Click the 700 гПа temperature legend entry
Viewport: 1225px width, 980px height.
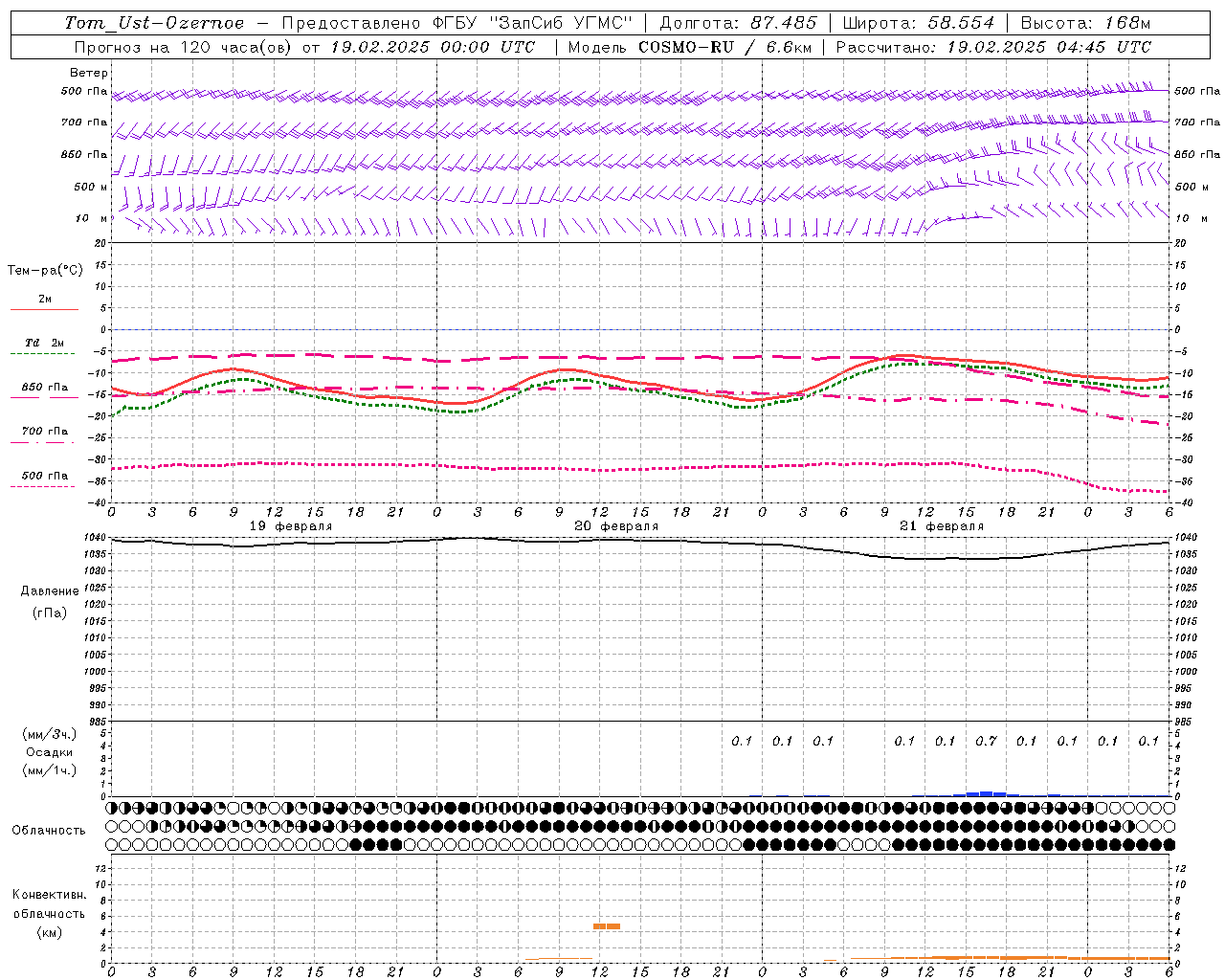pos(44,432)
